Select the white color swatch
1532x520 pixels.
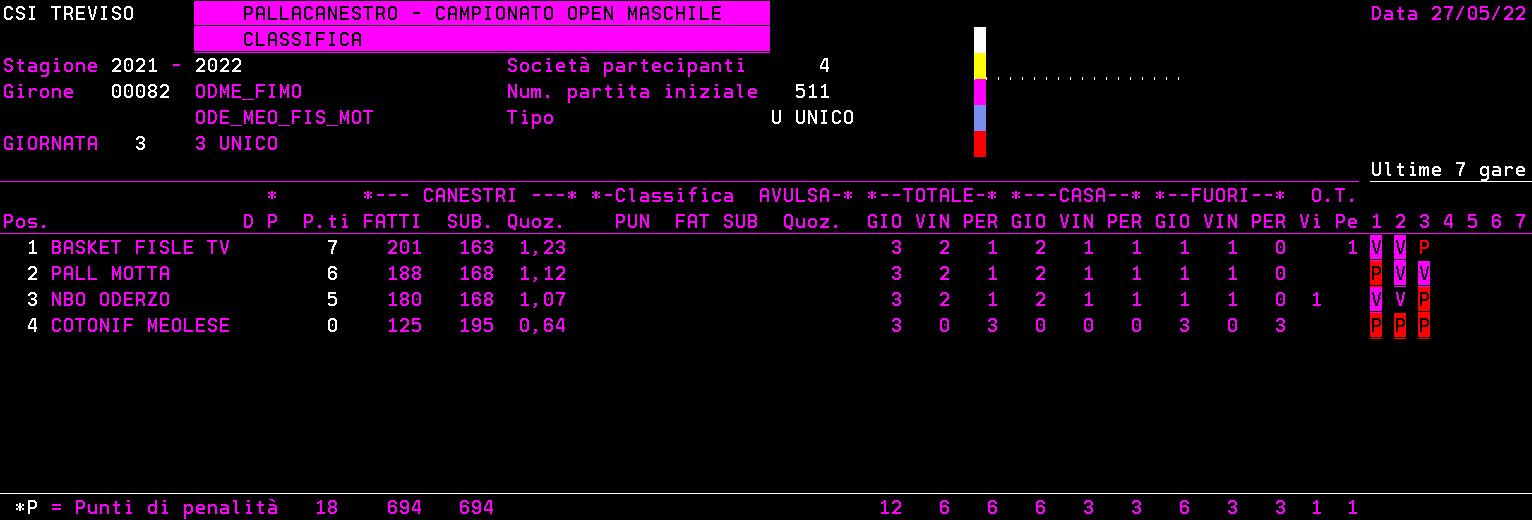[980, 40]
